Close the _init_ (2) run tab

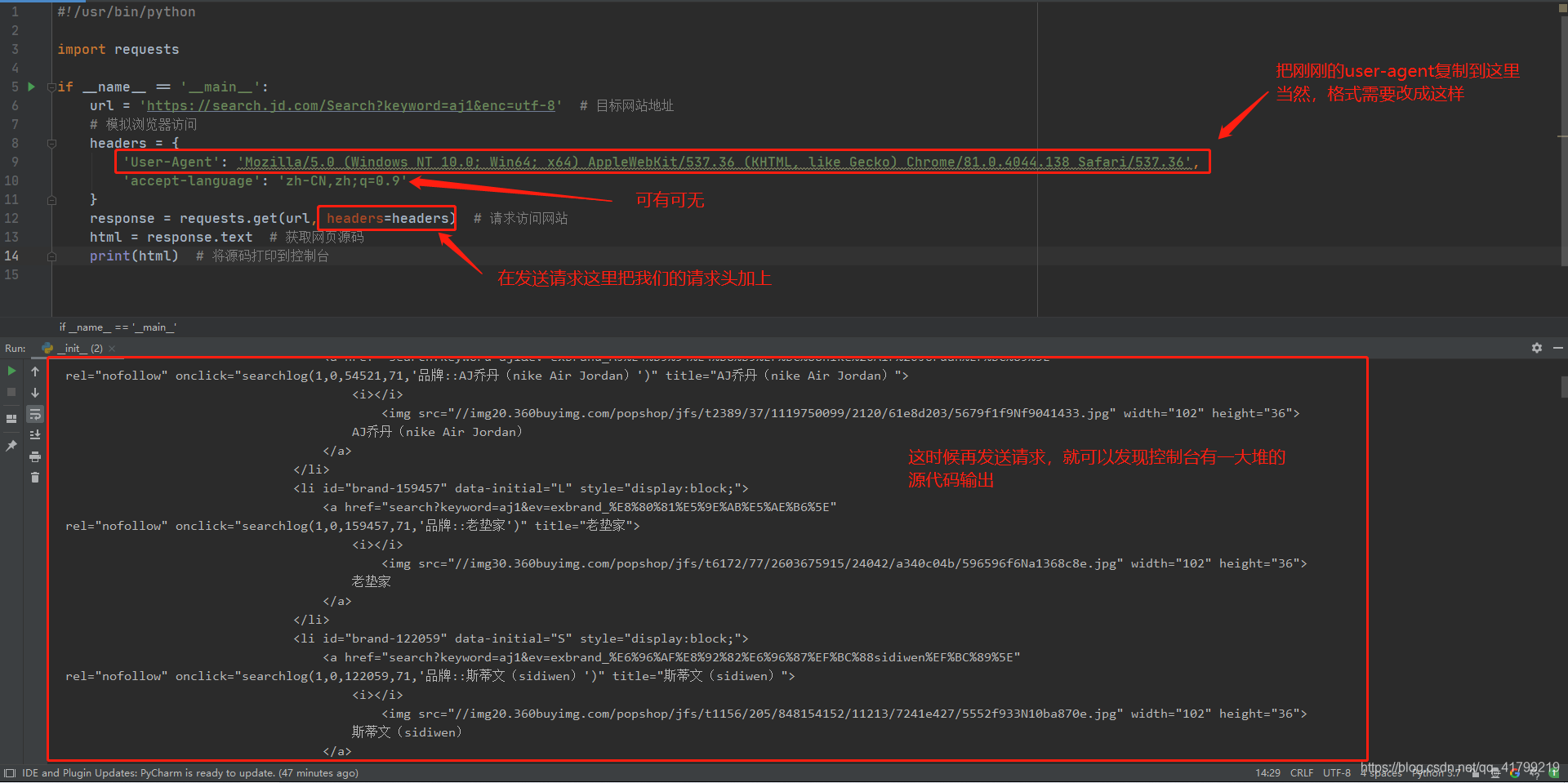pos(112,349)
